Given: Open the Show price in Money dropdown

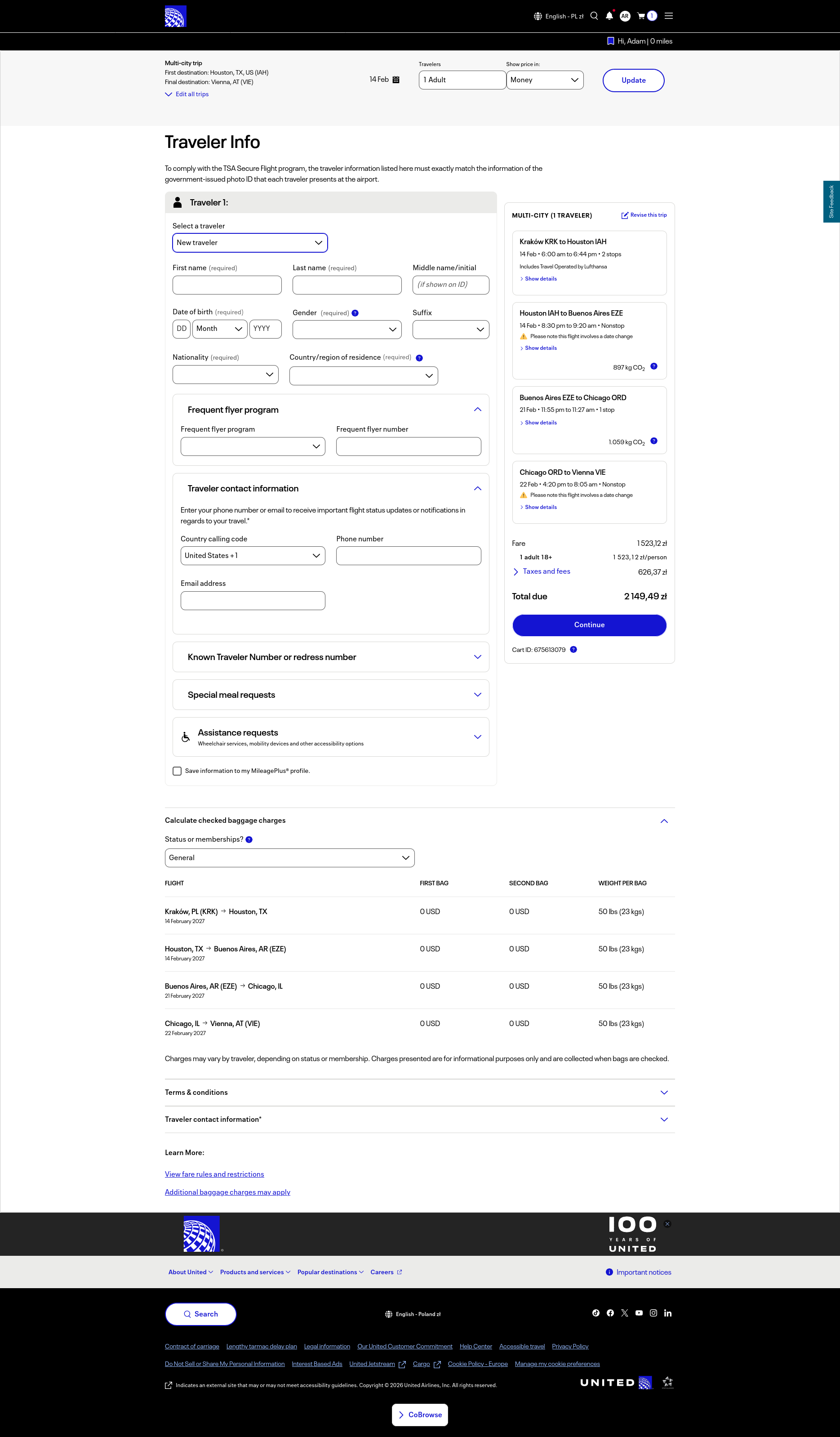Looking at the screenshot, I should (545, 80).
